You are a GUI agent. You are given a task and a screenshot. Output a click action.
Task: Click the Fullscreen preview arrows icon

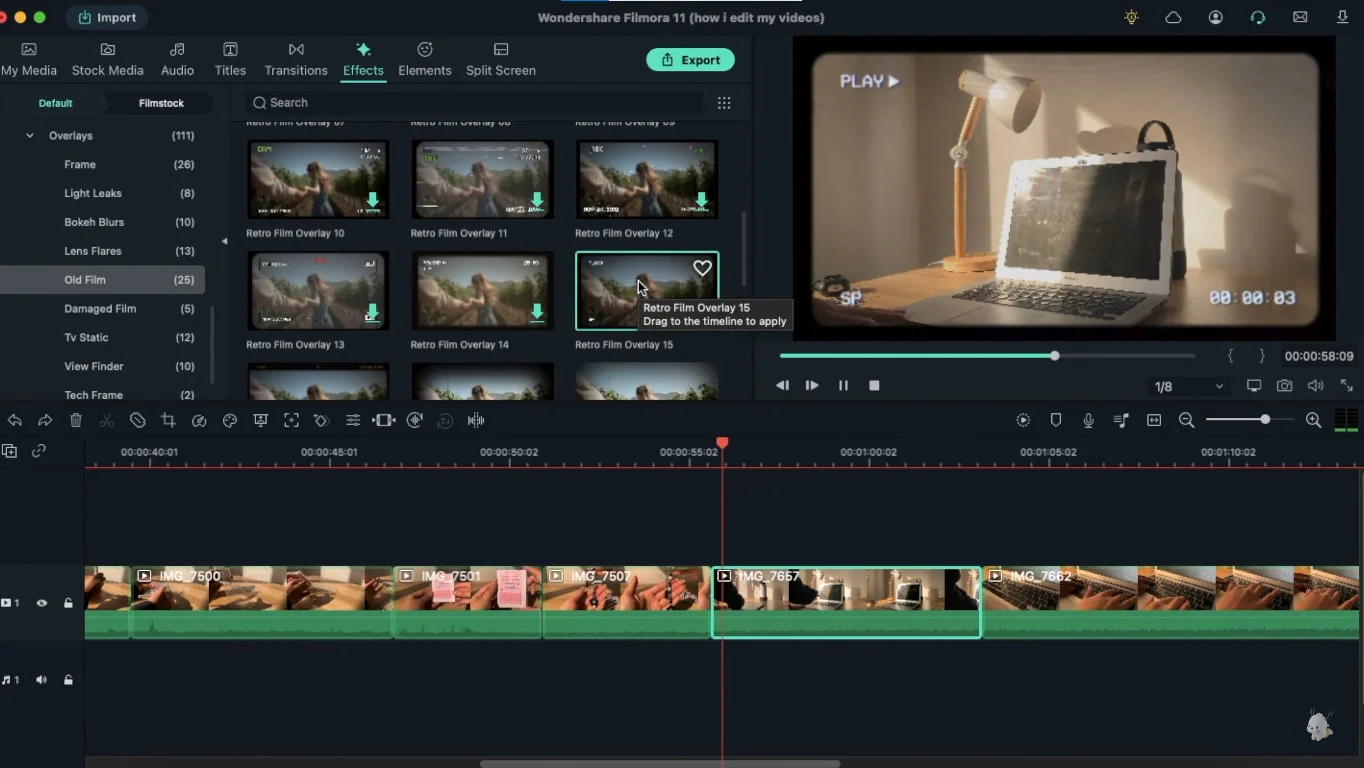[1347, 386]
